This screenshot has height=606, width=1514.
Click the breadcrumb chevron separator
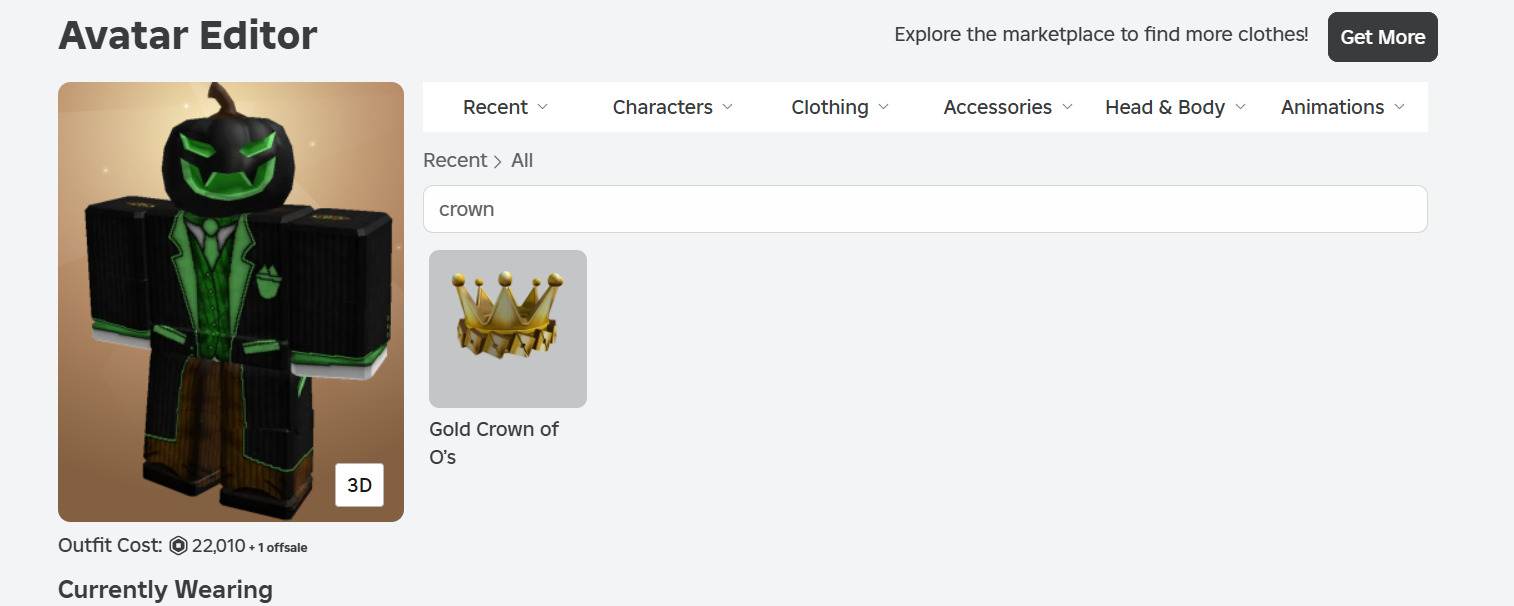pos(498,161)
